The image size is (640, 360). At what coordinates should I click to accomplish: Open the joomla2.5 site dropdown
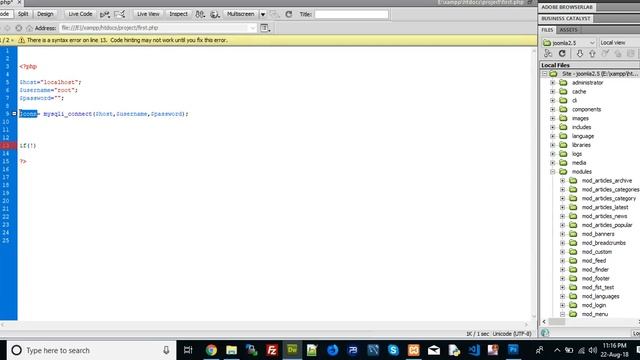click(x=569, y=42)
